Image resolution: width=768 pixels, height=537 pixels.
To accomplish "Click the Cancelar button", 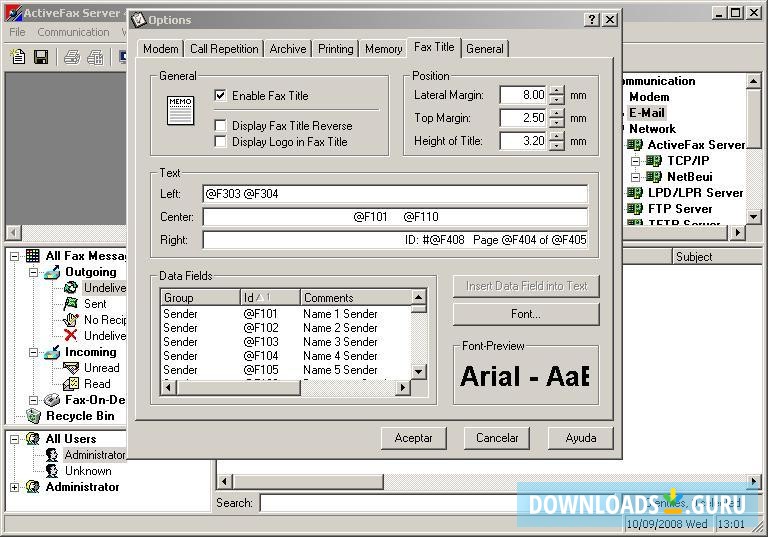I will click(497, 438).
